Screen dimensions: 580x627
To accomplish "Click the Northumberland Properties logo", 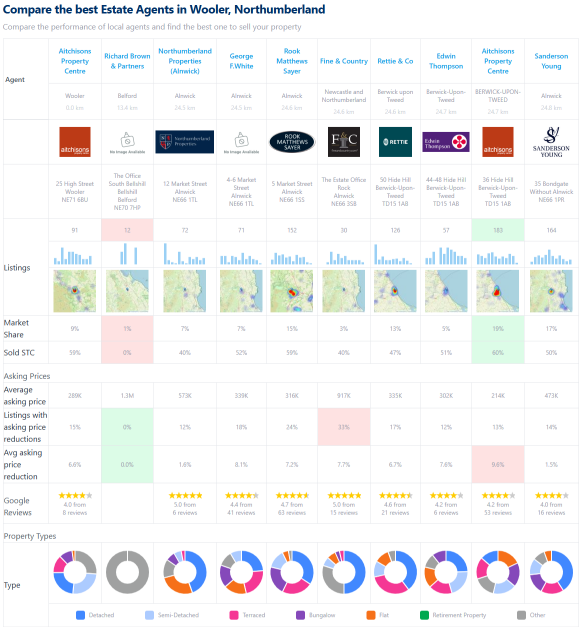I will tap(184, 142).
